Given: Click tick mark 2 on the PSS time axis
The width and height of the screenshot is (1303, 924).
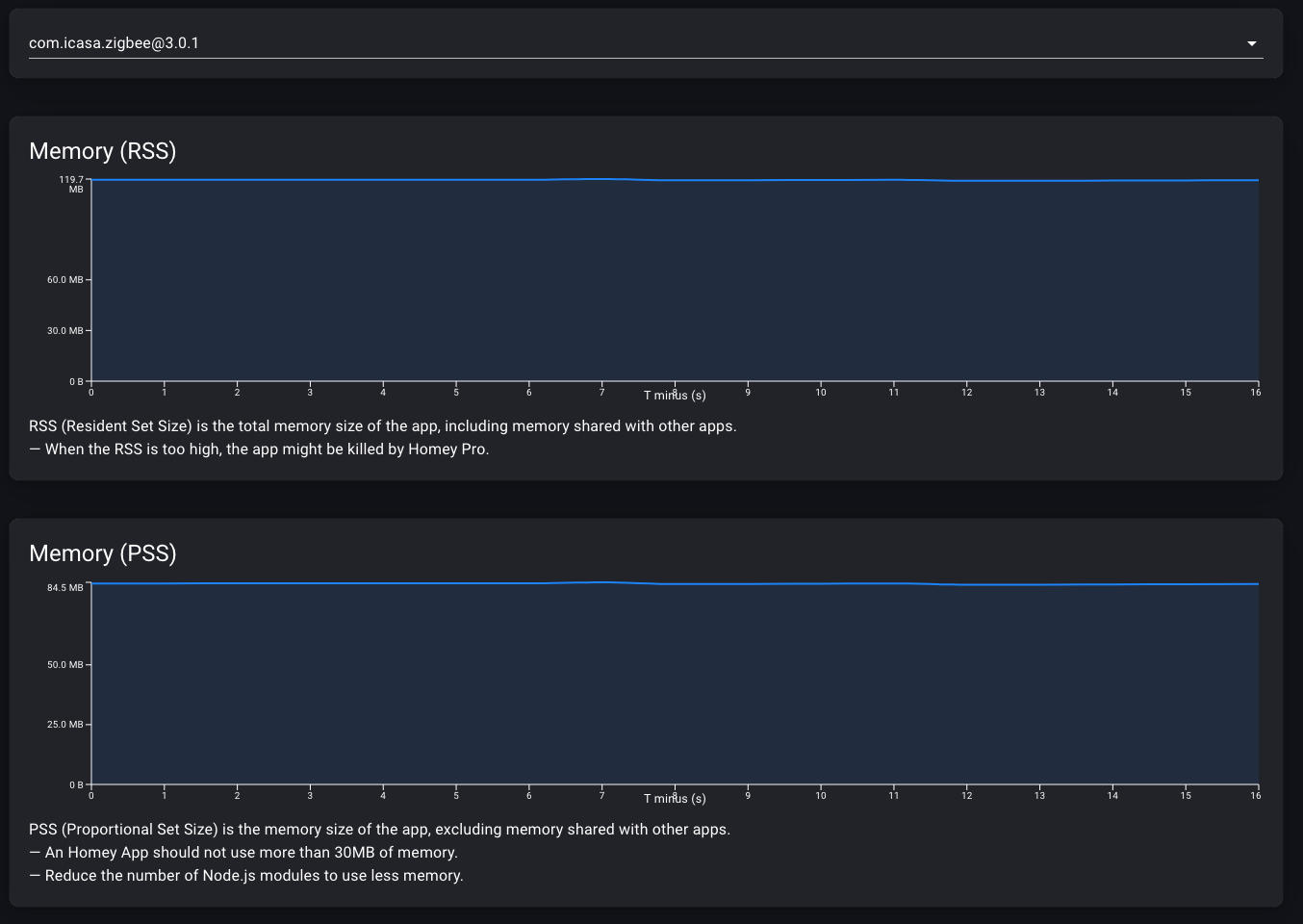Looking at the screenshot, I should tap(237, 795).
